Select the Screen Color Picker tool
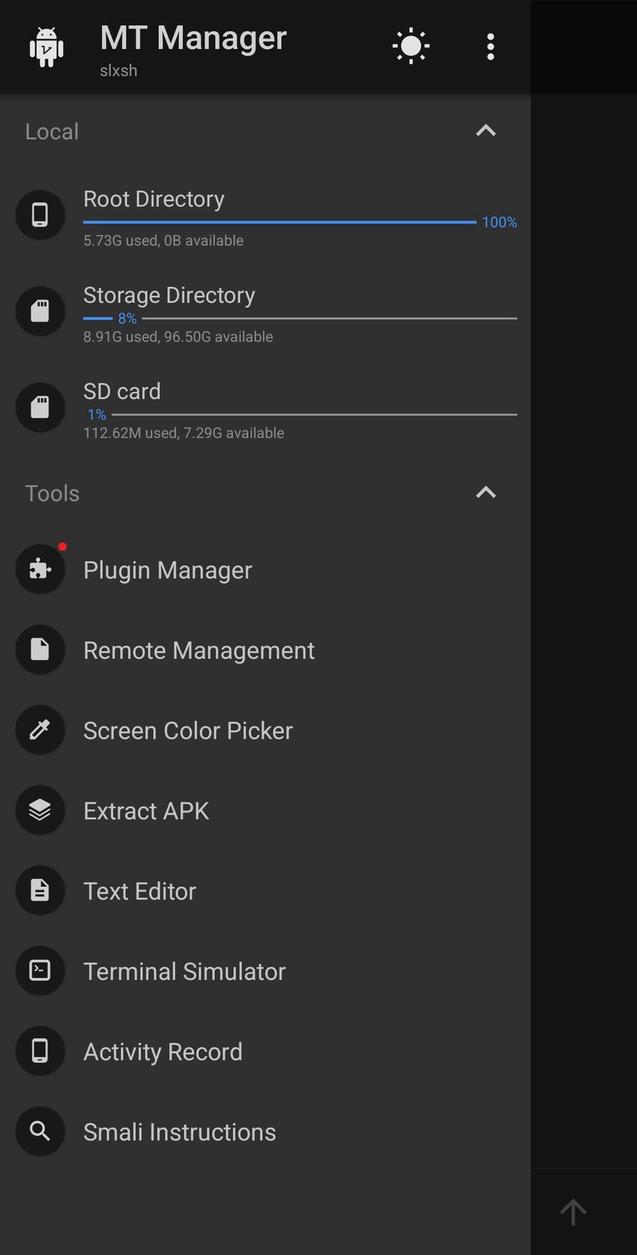637x1255 pixels. [x=188, y=730]
